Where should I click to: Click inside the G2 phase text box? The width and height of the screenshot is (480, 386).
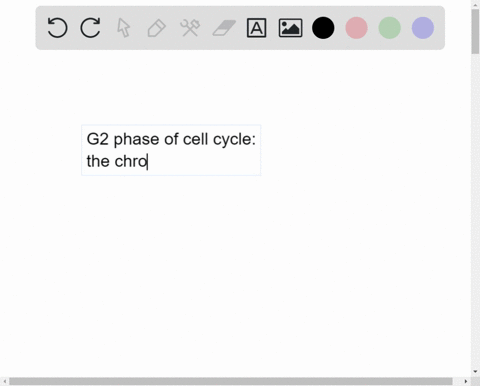coord(171,150)
